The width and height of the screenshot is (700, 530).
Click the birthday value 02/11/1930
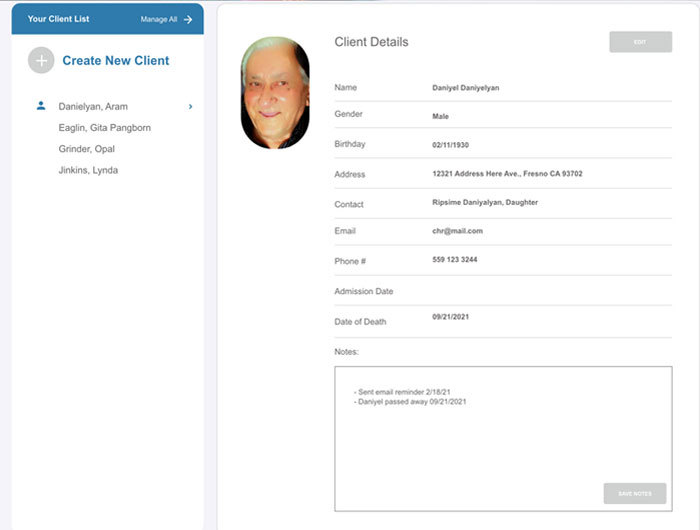450,145
